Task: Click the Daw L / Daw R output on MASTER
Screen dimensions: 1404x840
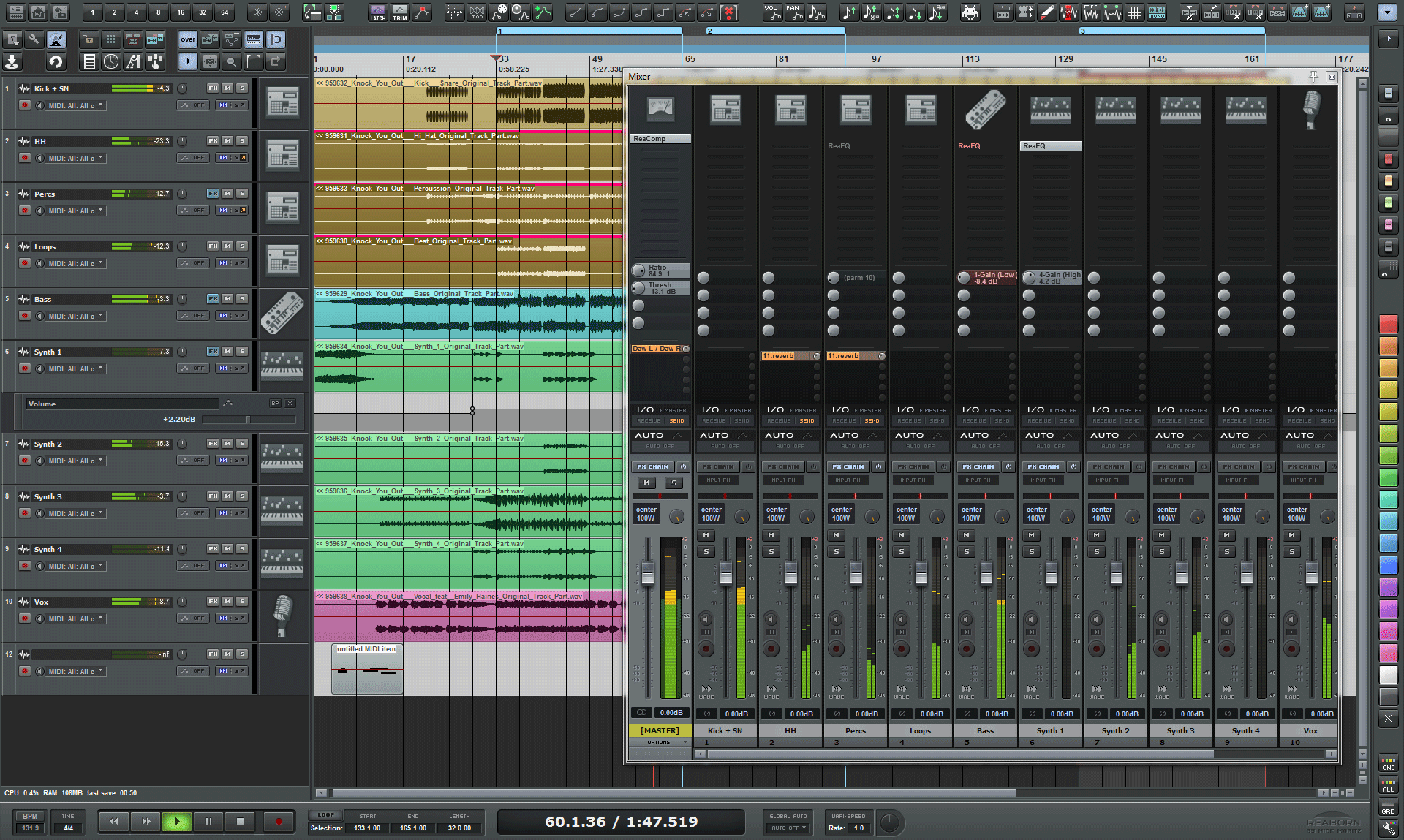Action: coord(656,349)
